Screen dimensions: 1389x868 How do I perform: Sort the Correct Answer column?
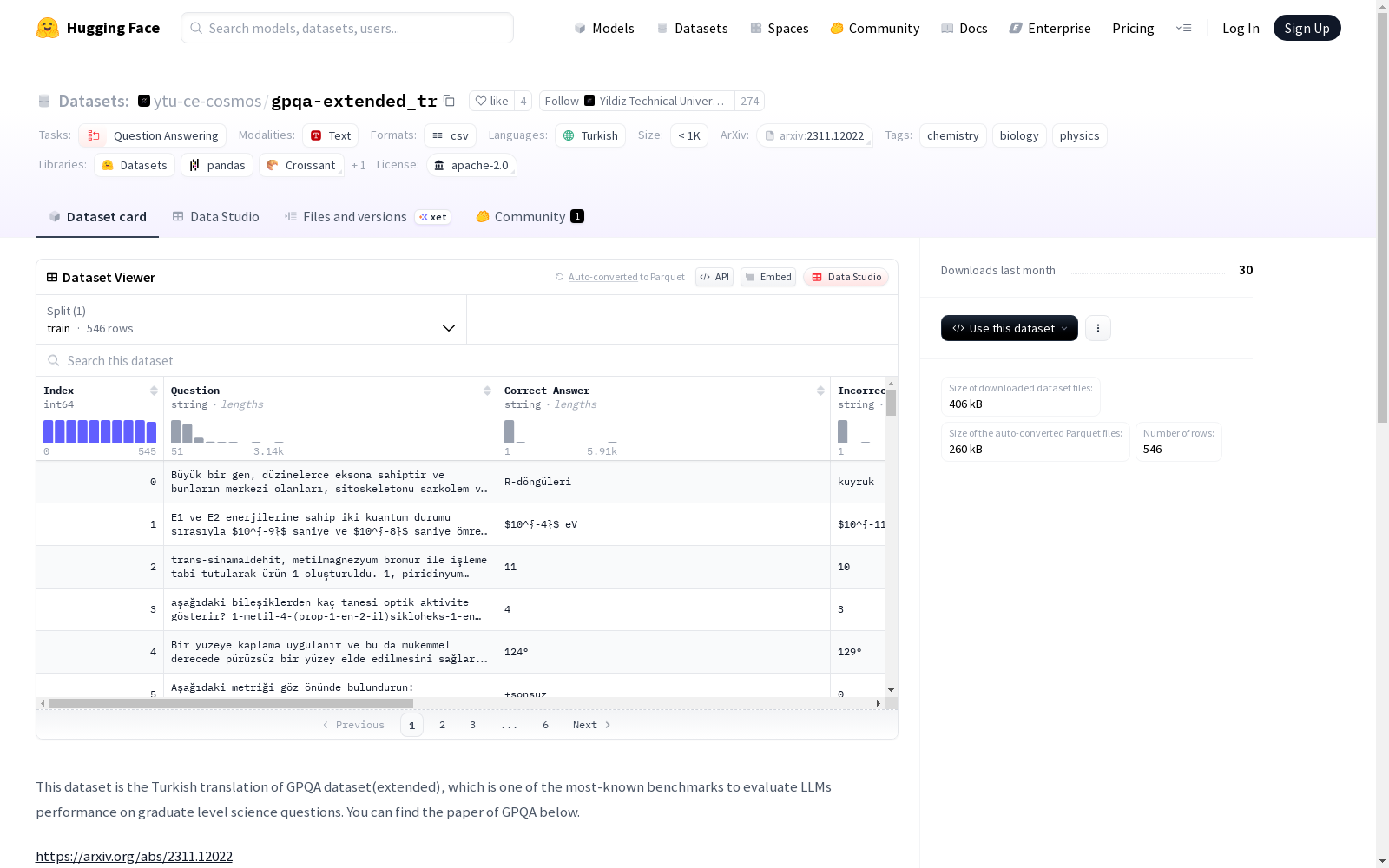click(x=820, y=391)
